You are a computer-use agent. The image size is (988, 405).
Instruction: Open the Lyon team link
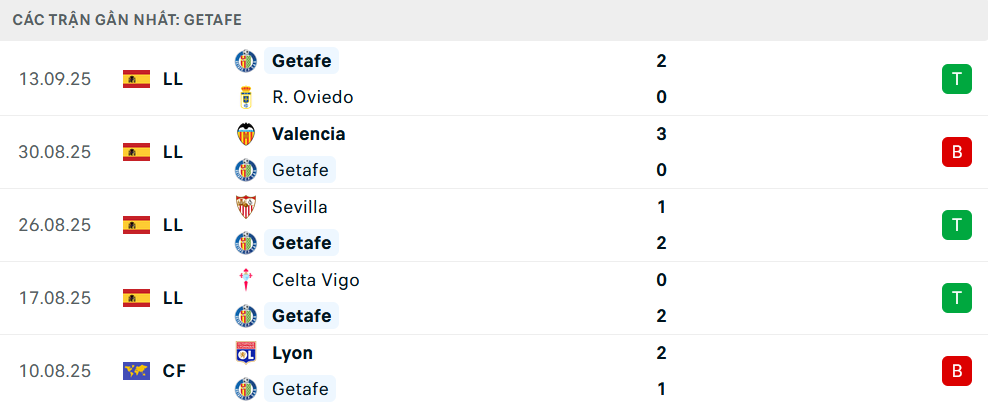click(x=292, y=353)
